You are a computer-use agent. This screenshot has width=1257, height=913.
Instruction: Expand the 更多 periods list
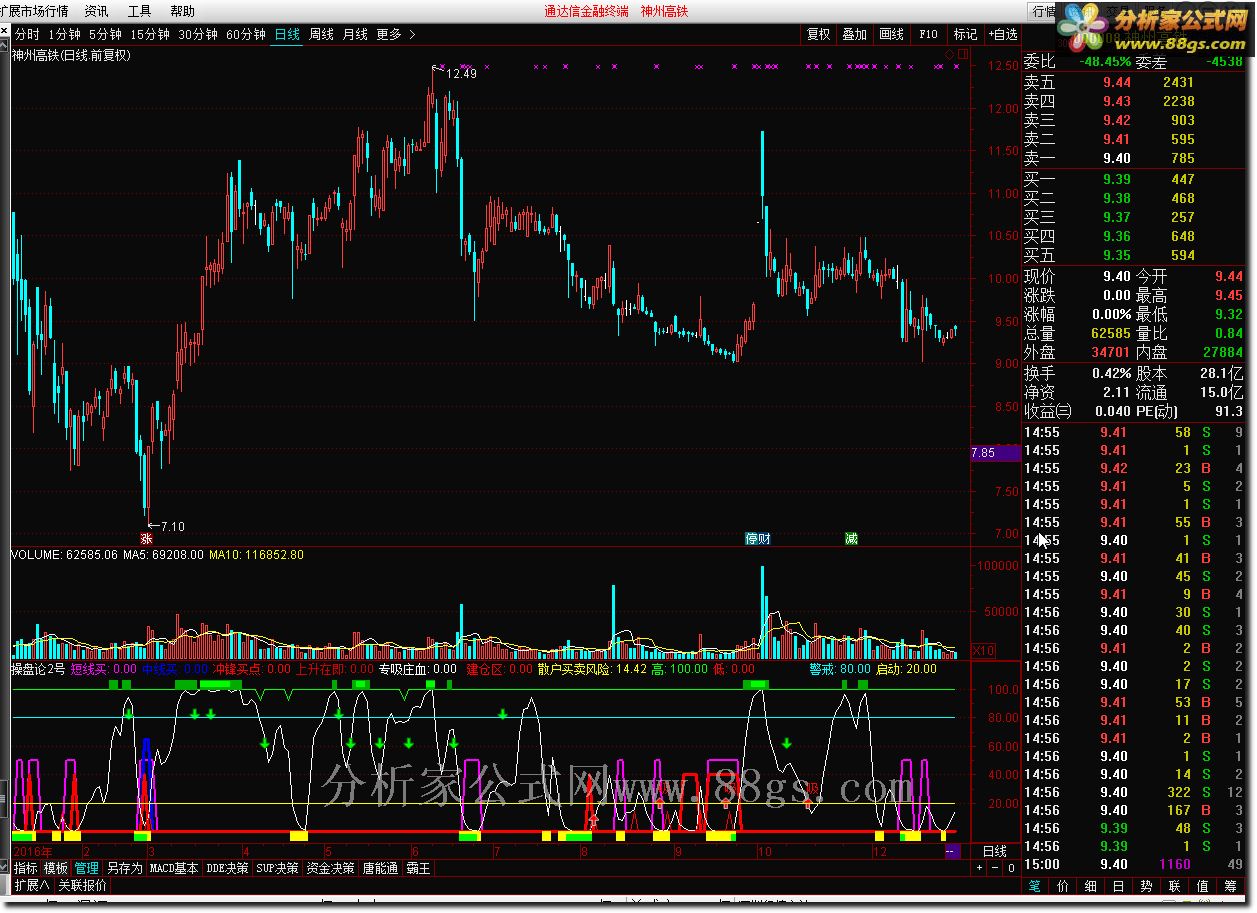[396, 34]
